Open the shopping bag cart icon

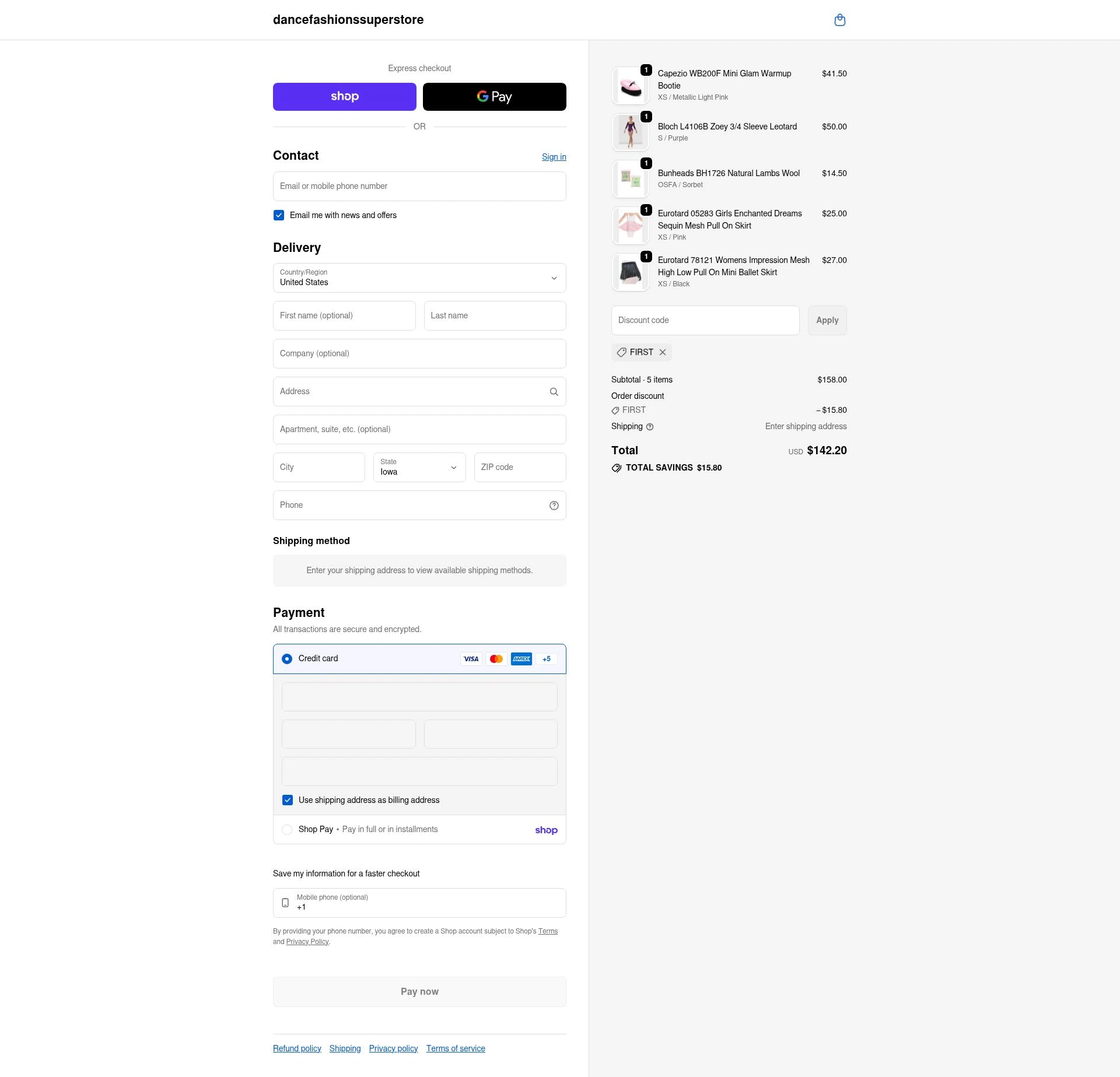coord(839,20)
